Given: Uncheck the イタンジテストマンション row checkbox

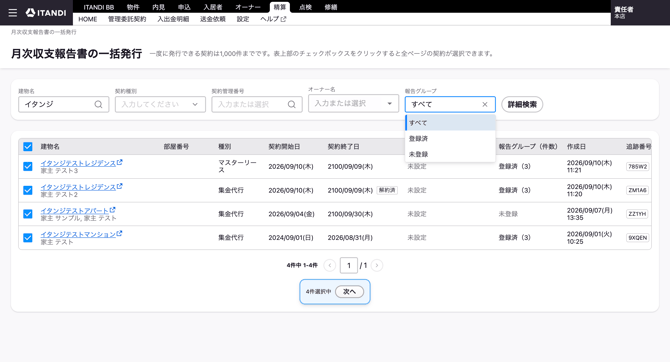Looking at the screenshot, I should pyautogui.click(x=28, y=238).
